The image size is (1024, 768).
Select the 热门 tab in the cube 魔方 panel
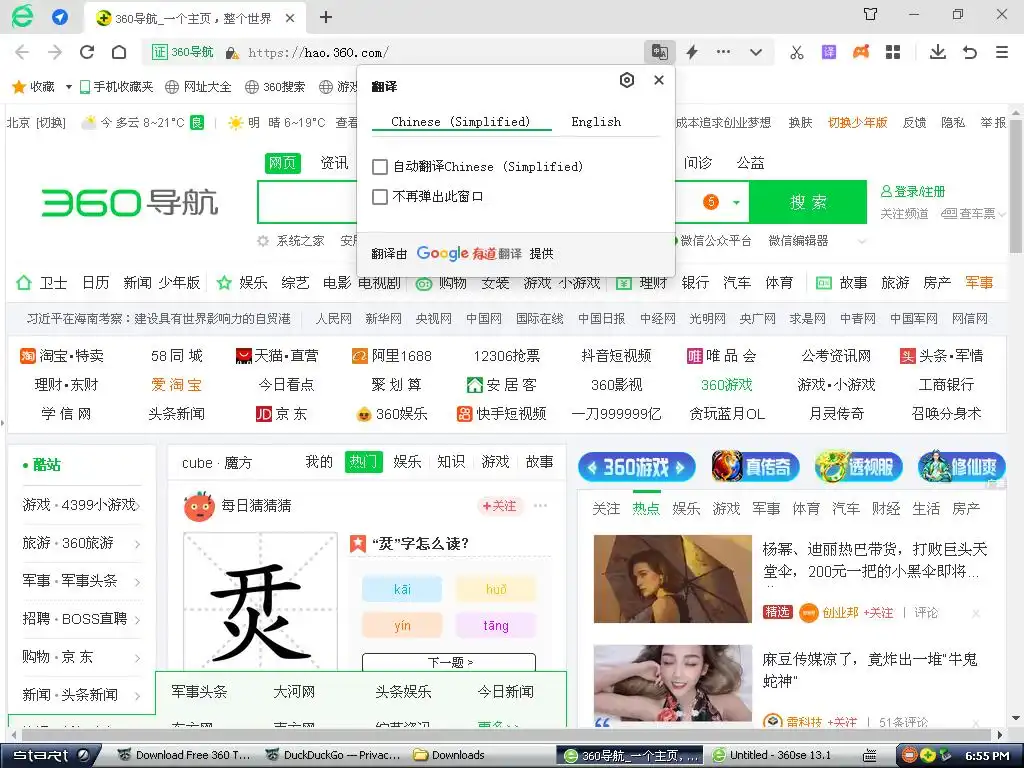coord(364,462)
